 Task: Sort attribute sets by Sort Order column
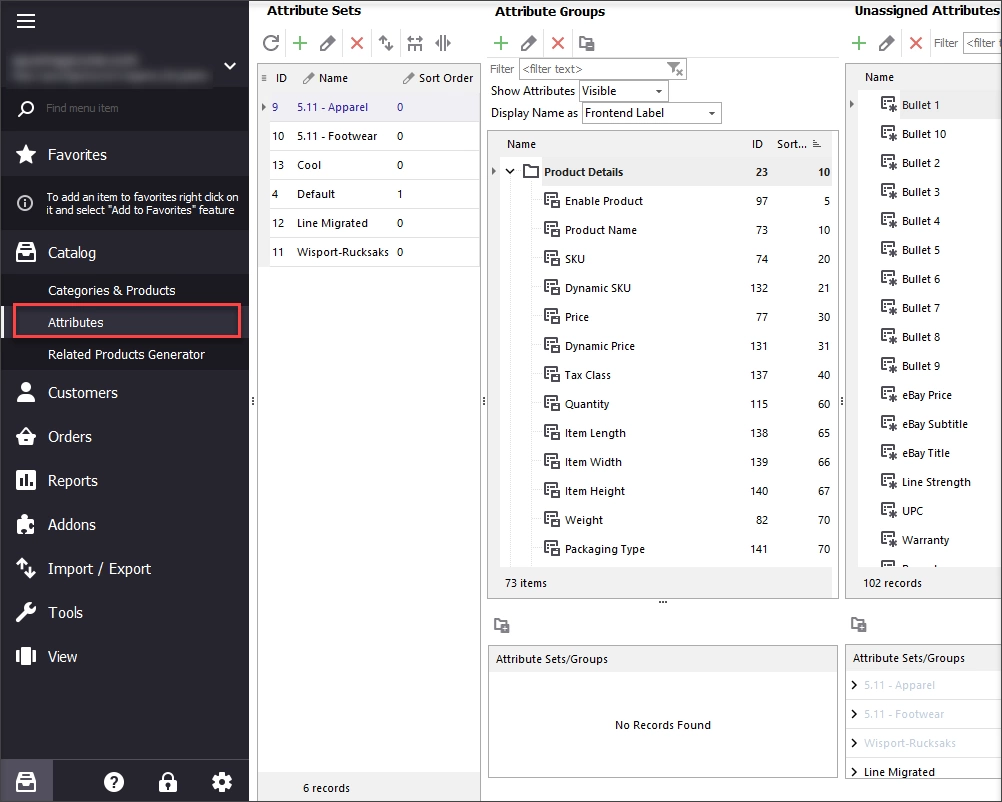click(438, 78)
